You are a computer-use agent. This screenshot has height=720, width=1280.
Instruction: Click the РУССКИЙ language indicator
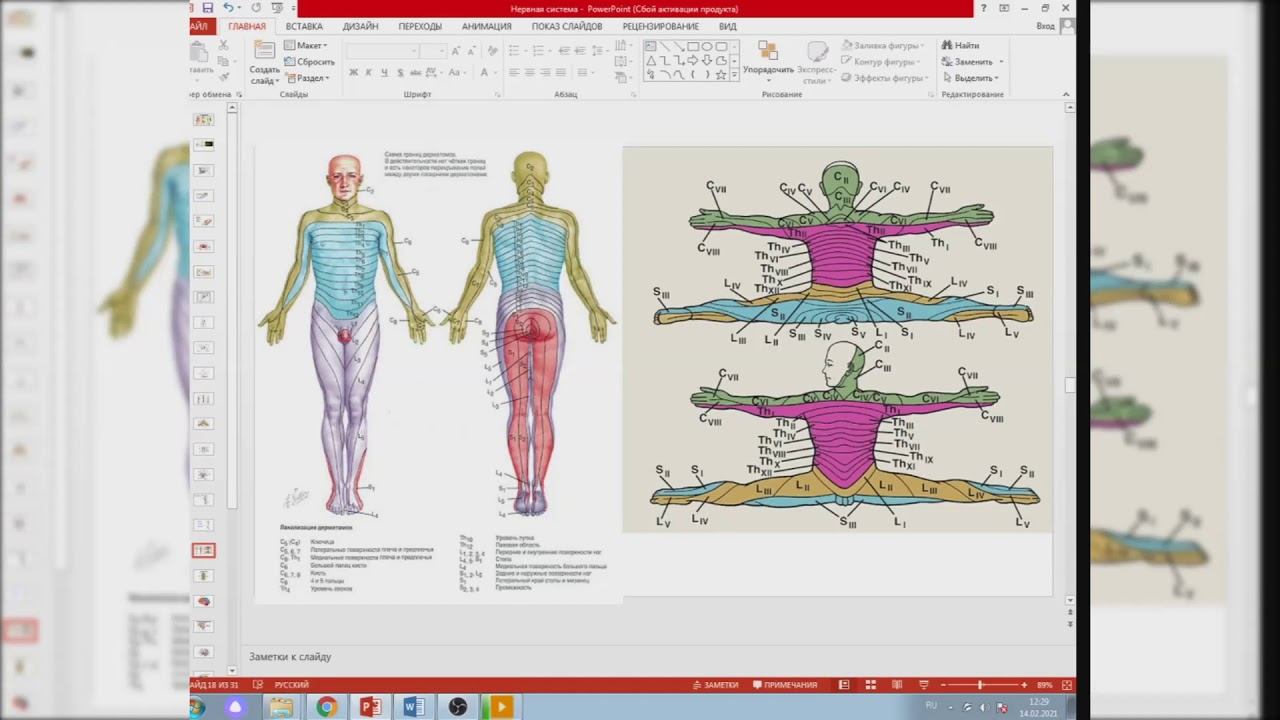(x=292, y=685)
